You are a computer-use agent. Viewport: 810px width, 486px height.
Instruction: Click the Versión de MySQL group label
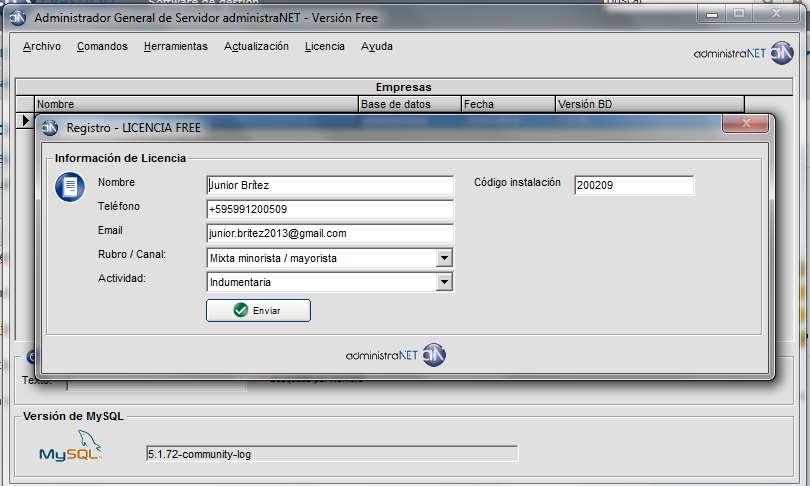click(x=73, y=416)
